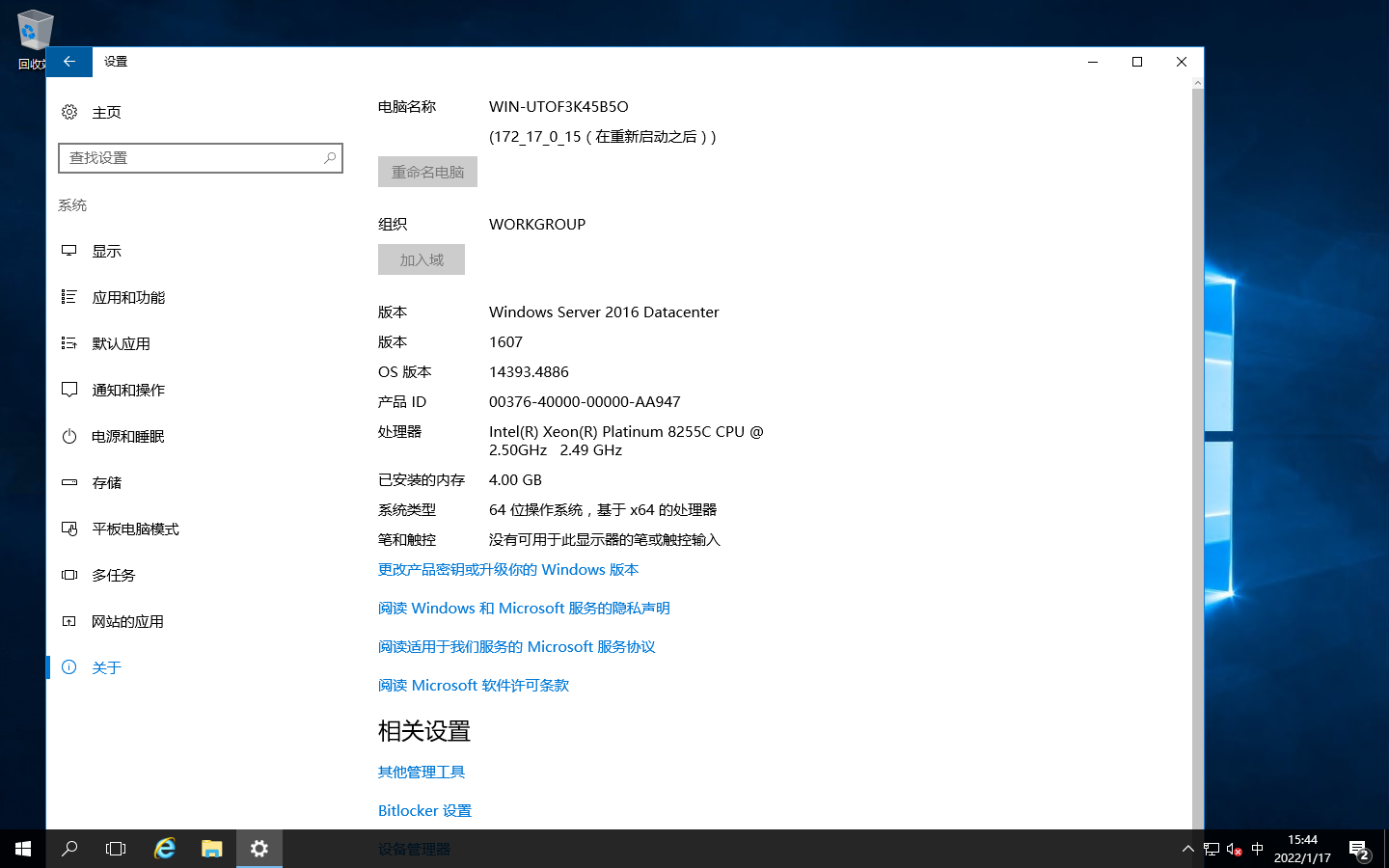The image size is (1389, 868).
Task: Click the search magnifier in settings box
Action: [330, 158]
